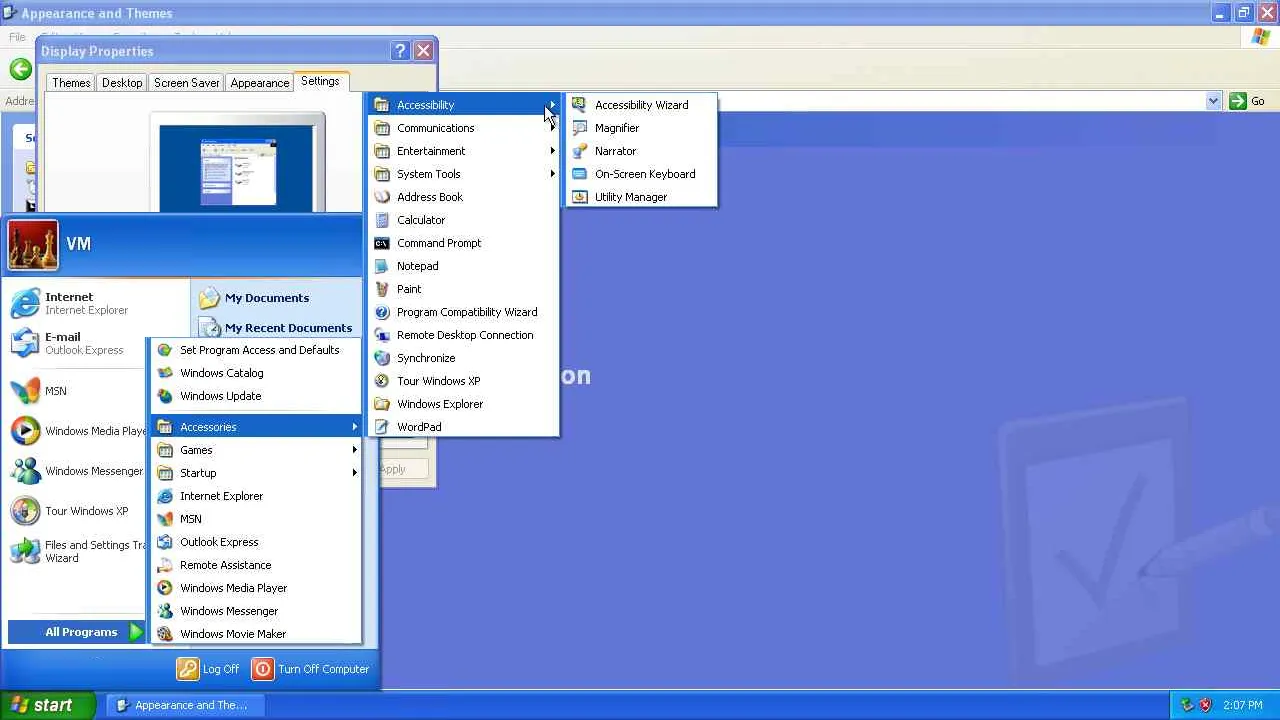Image resolution: width=1280 pixels, height=720 pixels.
Task: Open Windows Media Player in All Programs list
Action: (x=256, y=588)
